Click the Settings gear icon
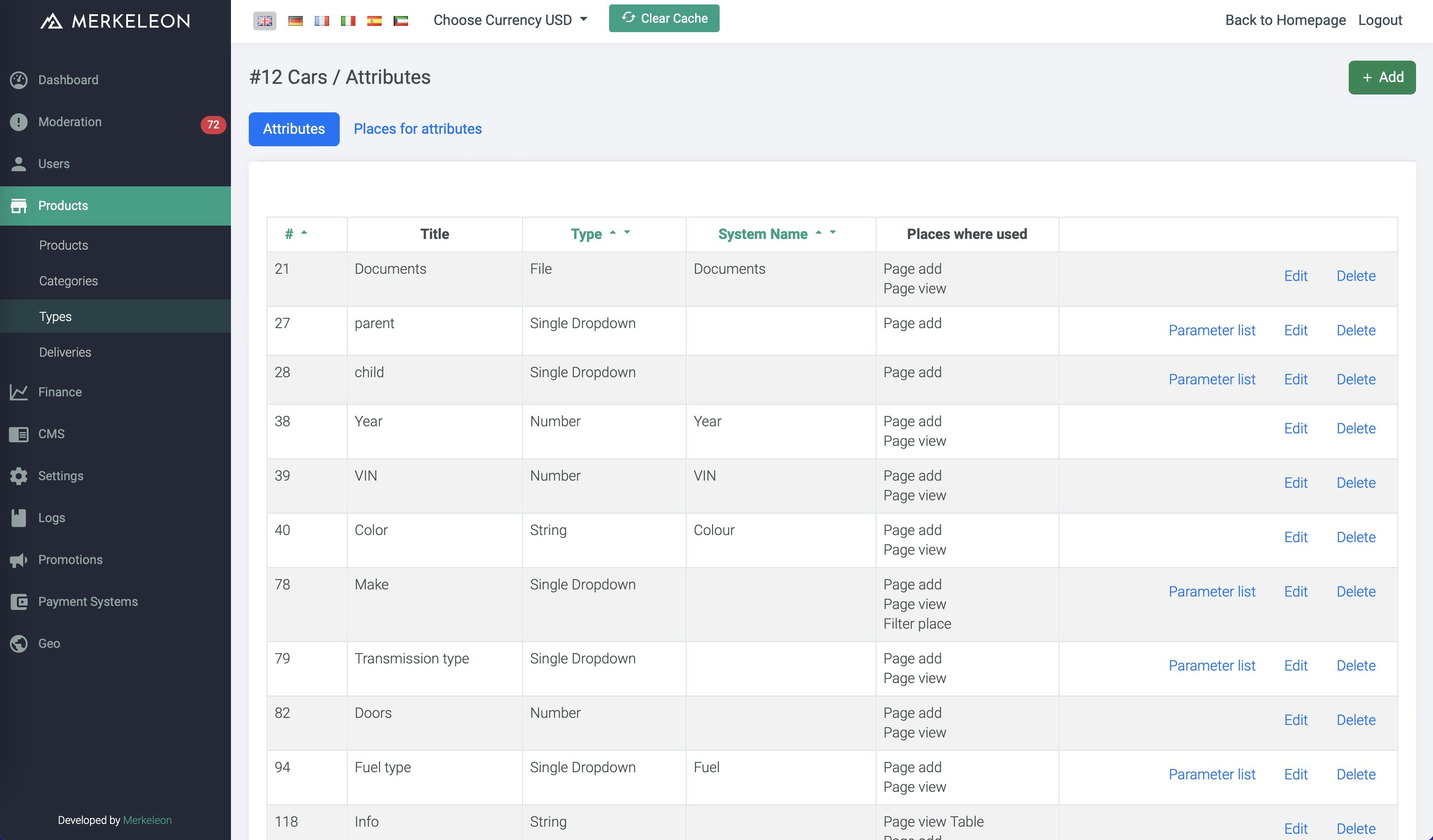This screenshot has width=1433, height=840. [x=19, y=476]
